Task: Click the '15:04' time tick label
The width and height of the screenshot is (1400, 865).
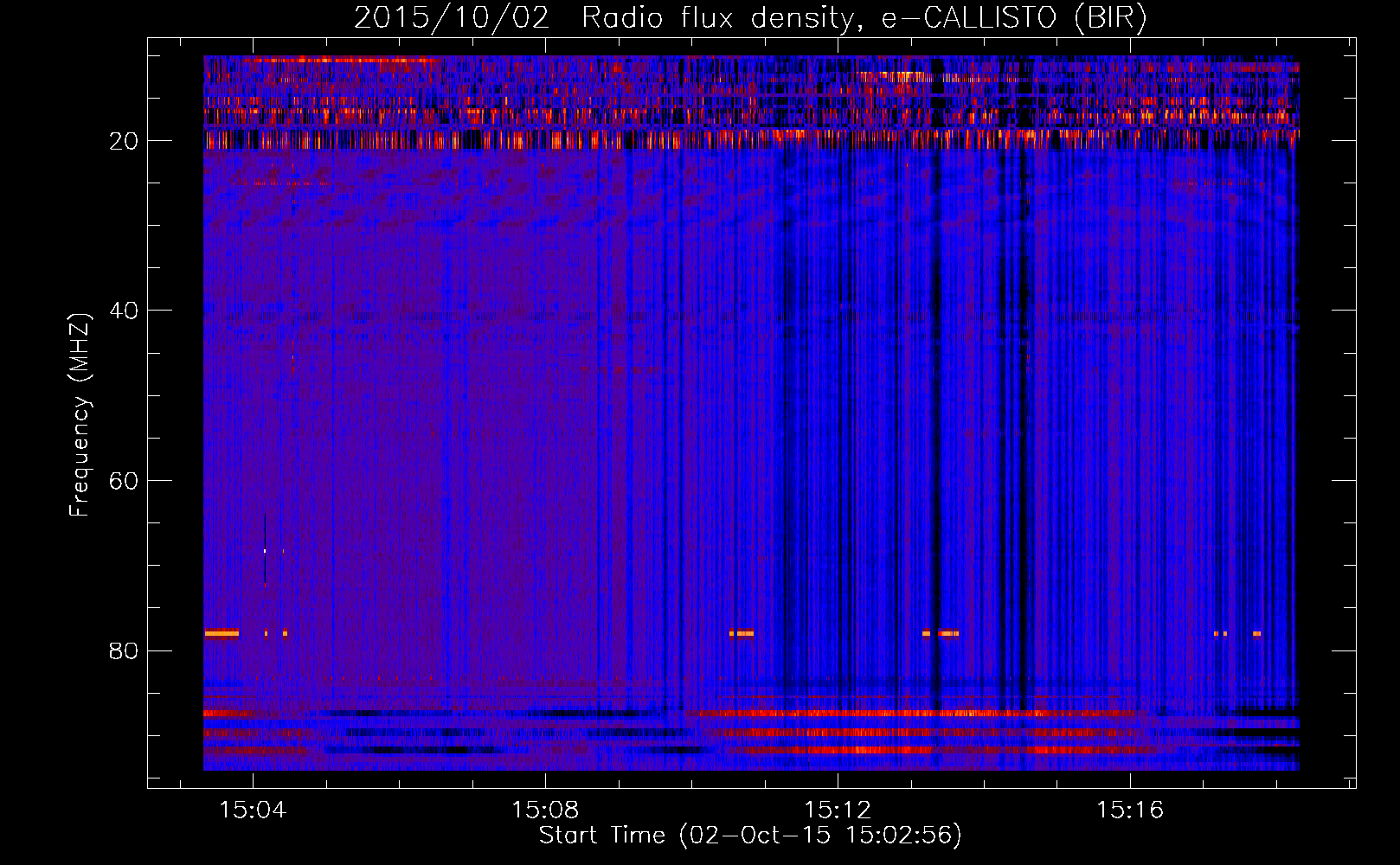Action: click(x=253, y=811)
